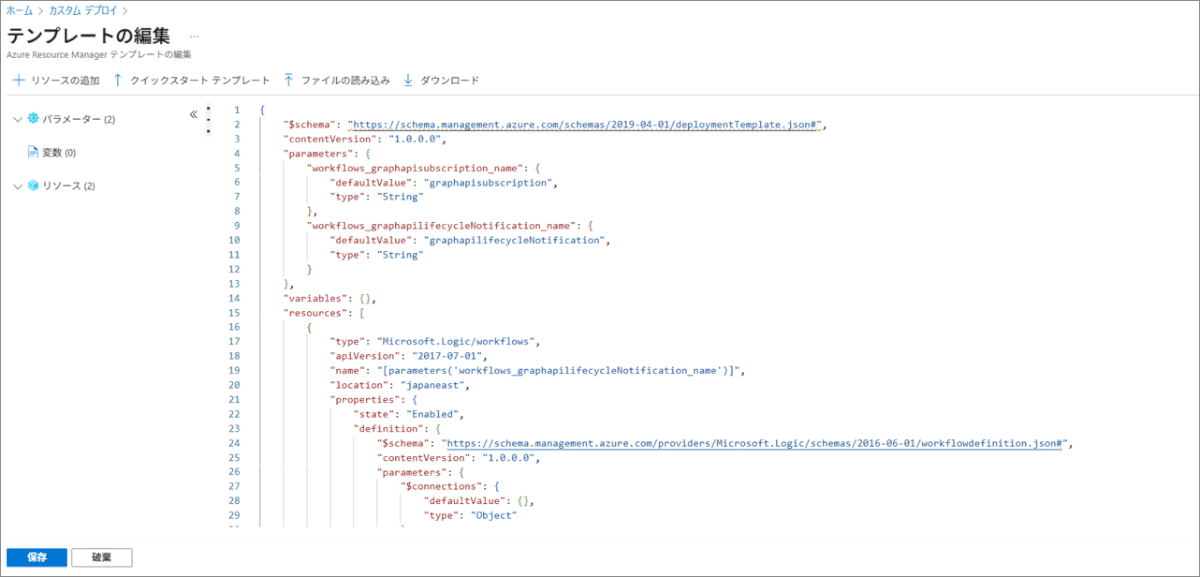The height and width of the screenshot is (577, 1200).
Task: Click the 保存 button
Action: 37,557
